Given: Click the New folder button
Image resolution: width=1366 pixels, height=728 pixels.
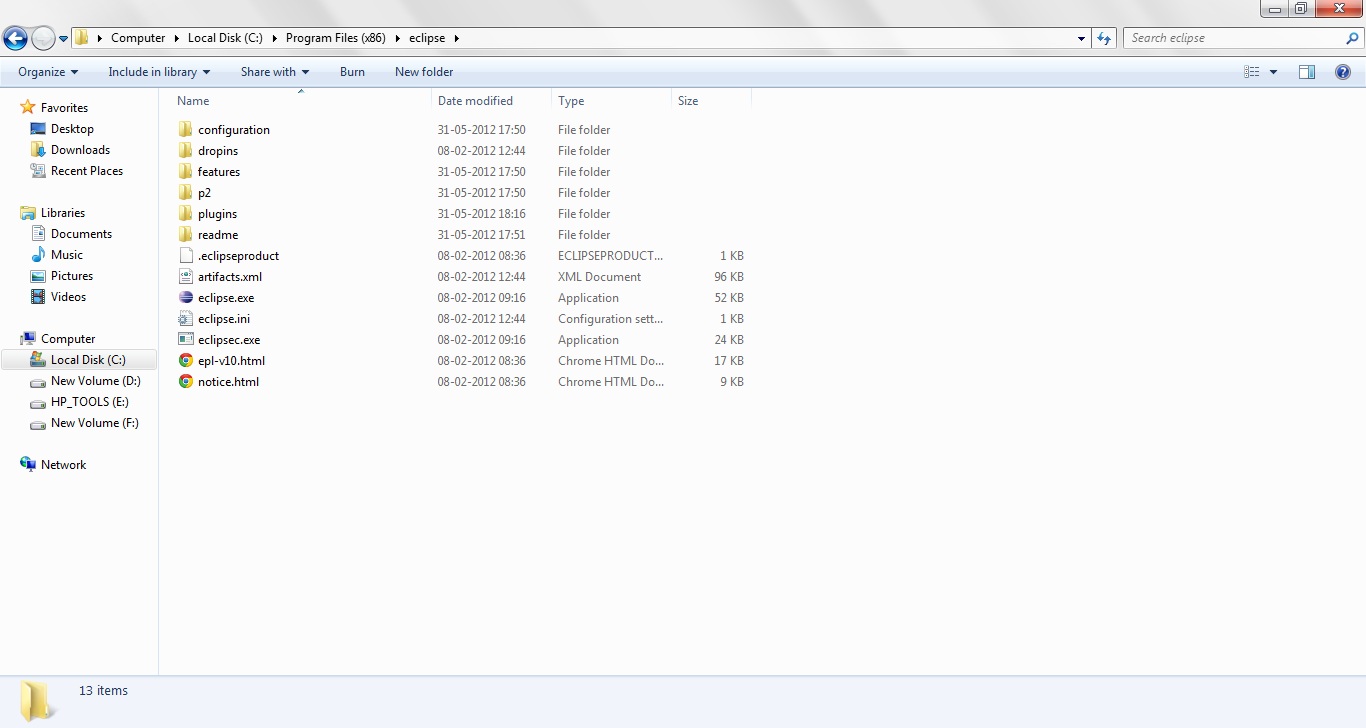Looking at the screenshot, I should tap(424, 72).
